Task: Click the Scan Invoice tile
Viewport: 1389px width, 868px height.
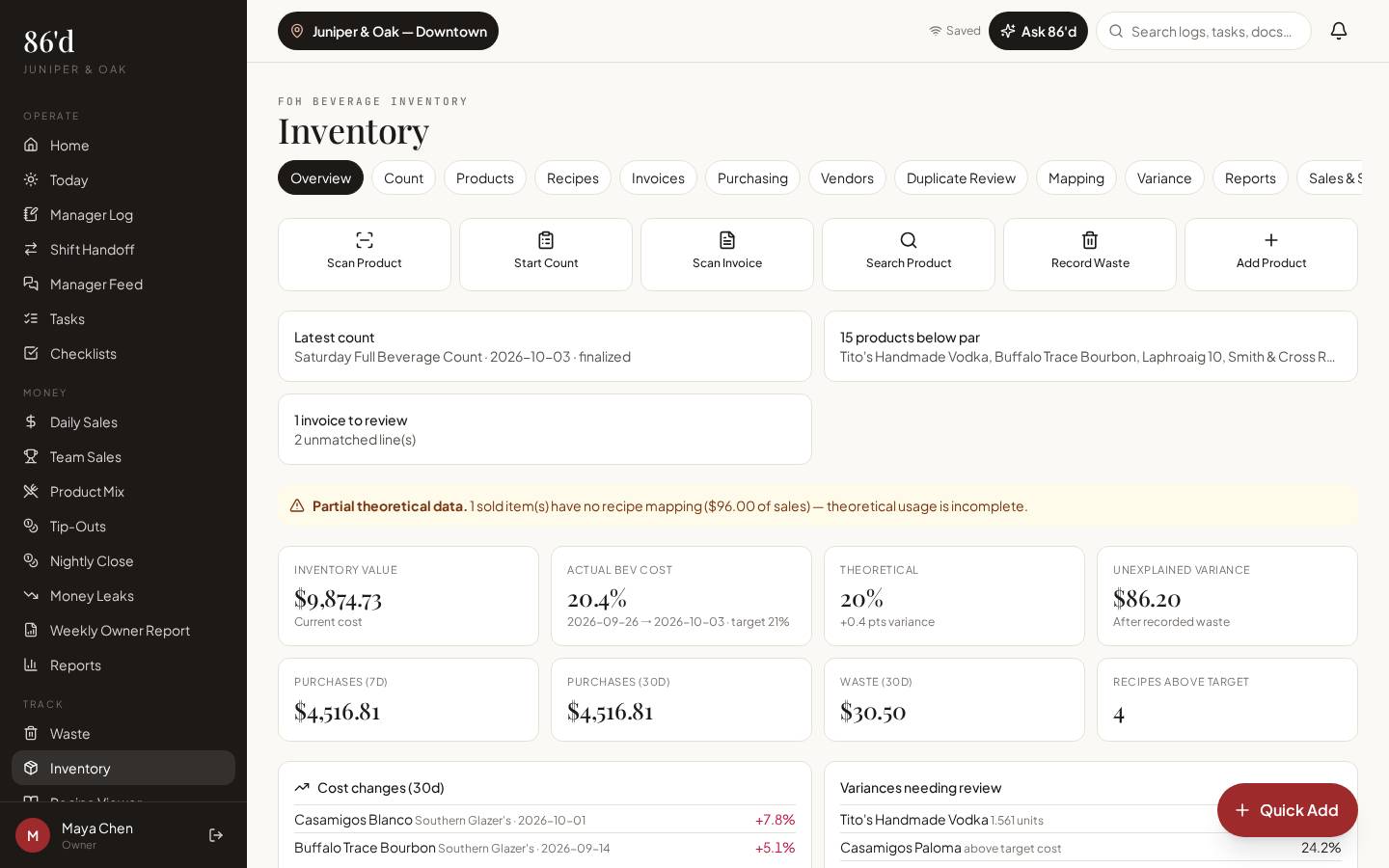Action: (x=727, y=255)
